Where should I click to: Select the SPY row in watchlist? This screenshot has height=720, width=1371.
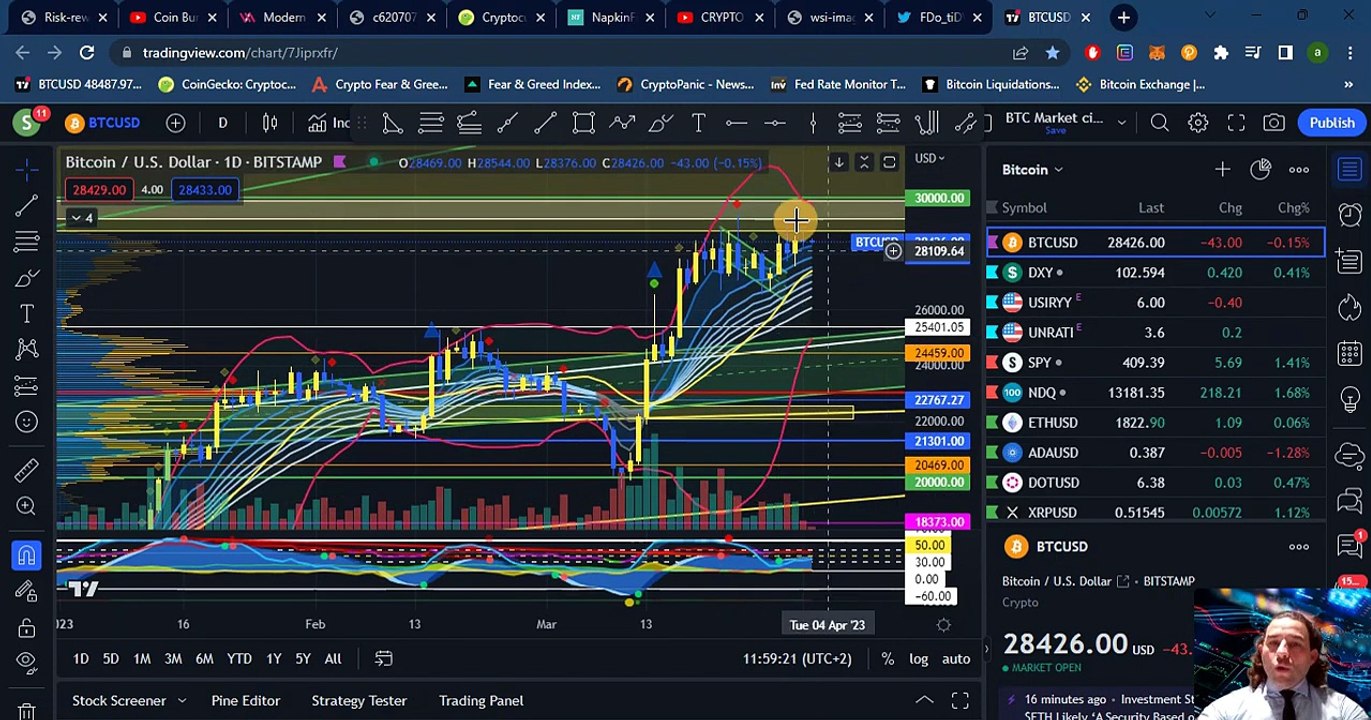click(x=1155, y=363)
